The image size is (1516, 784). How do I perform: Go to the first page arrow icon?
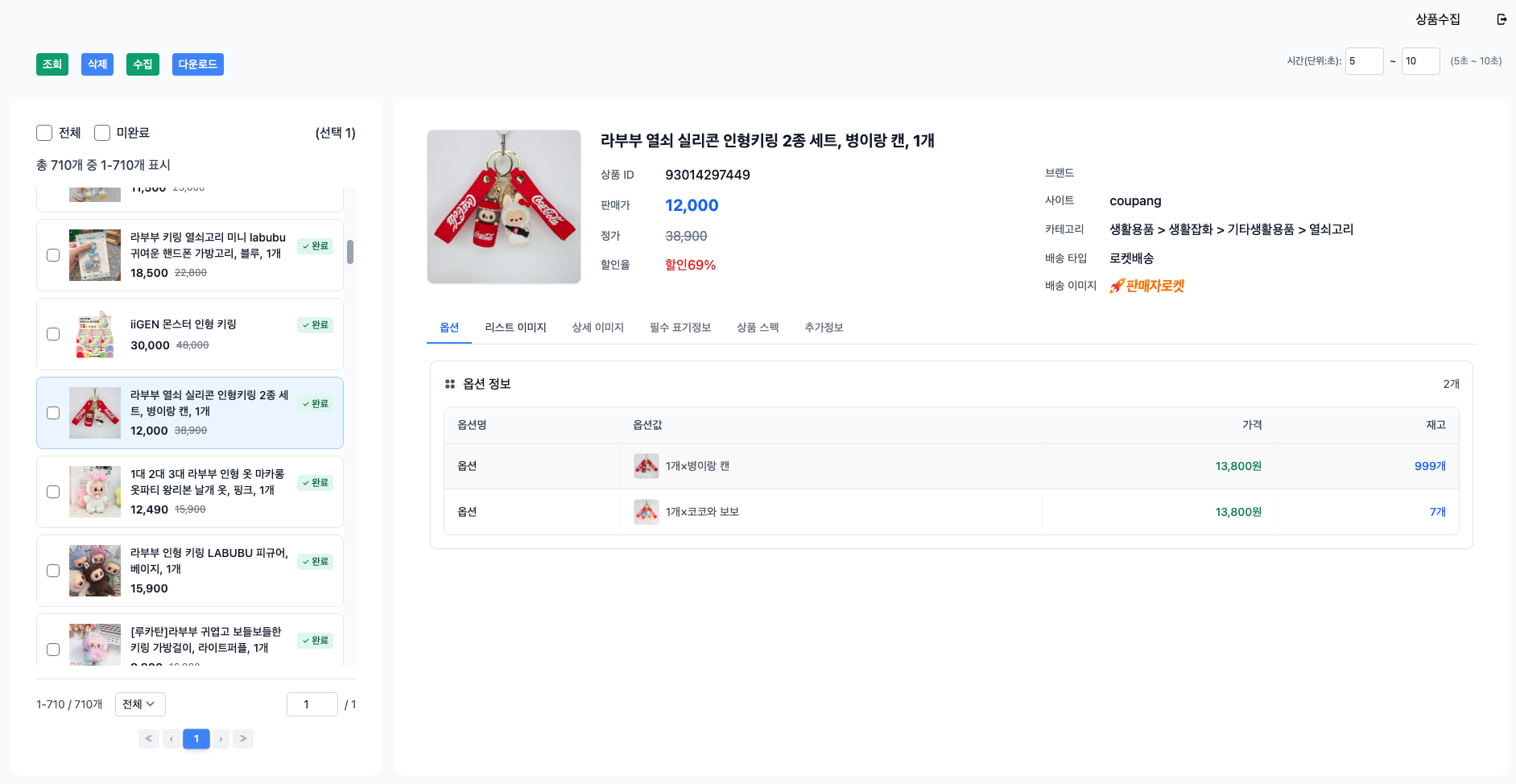(x=149, y=739)
